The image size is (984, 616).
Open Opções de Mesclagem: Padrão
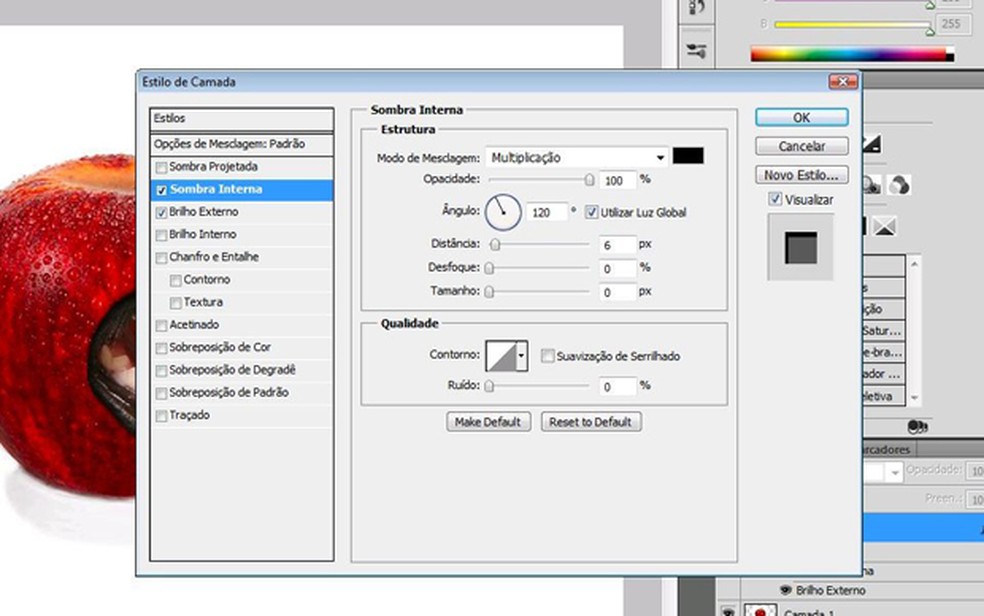tap(229, 144)
